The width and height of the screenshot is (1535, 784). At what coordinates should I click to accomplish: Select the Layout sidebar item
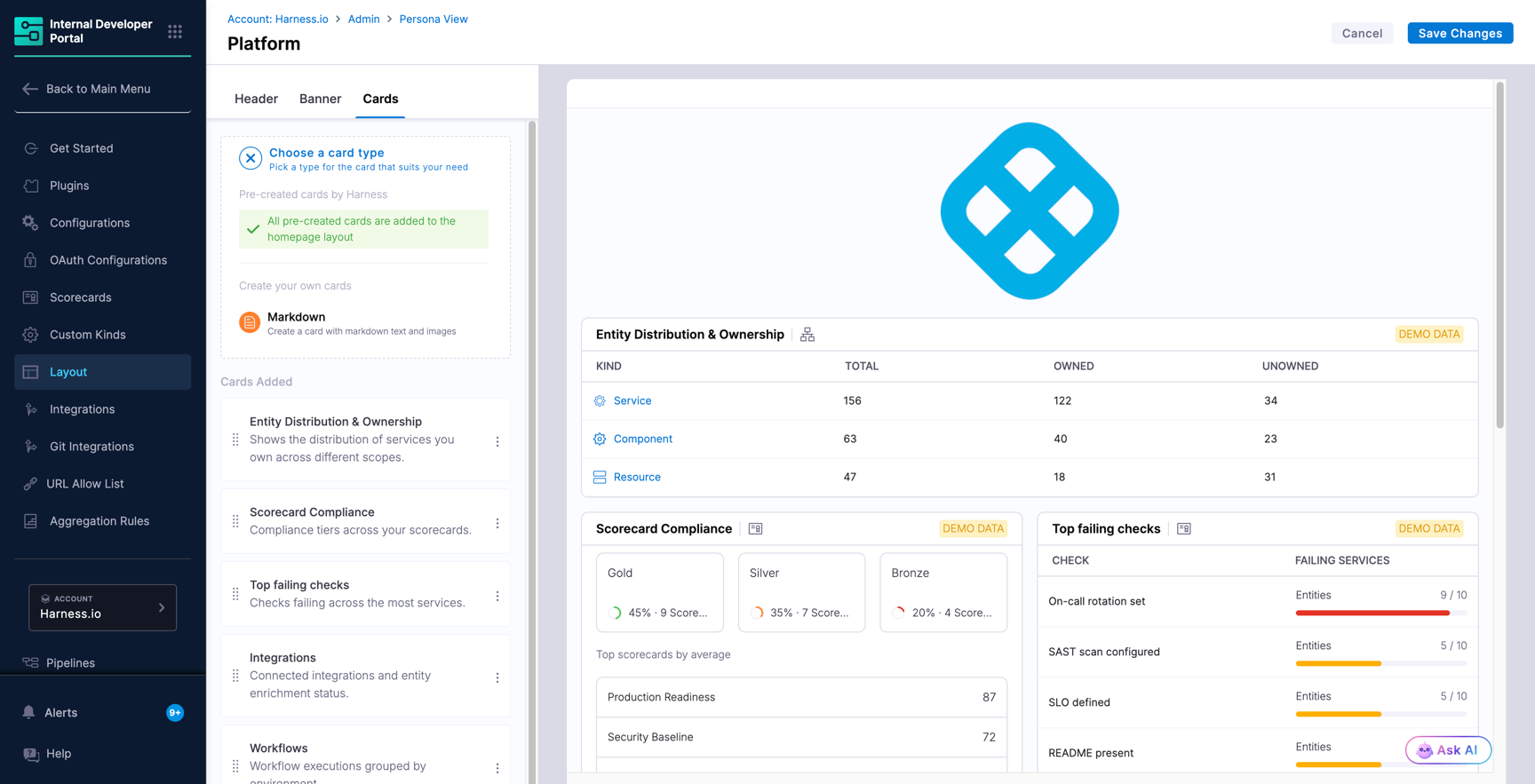102,372
